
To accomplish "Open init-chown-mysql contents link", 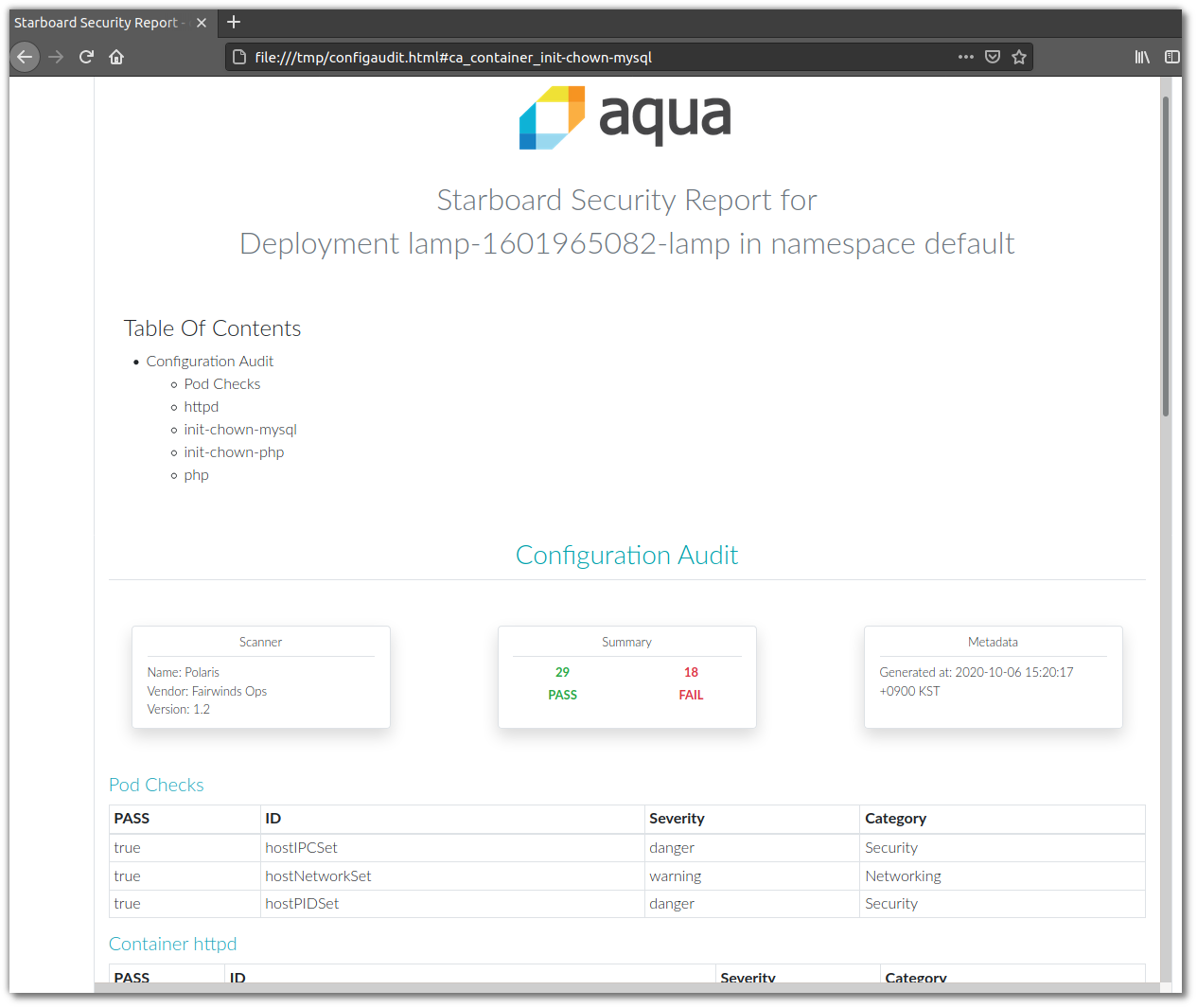I will click(x=240, y=430).
